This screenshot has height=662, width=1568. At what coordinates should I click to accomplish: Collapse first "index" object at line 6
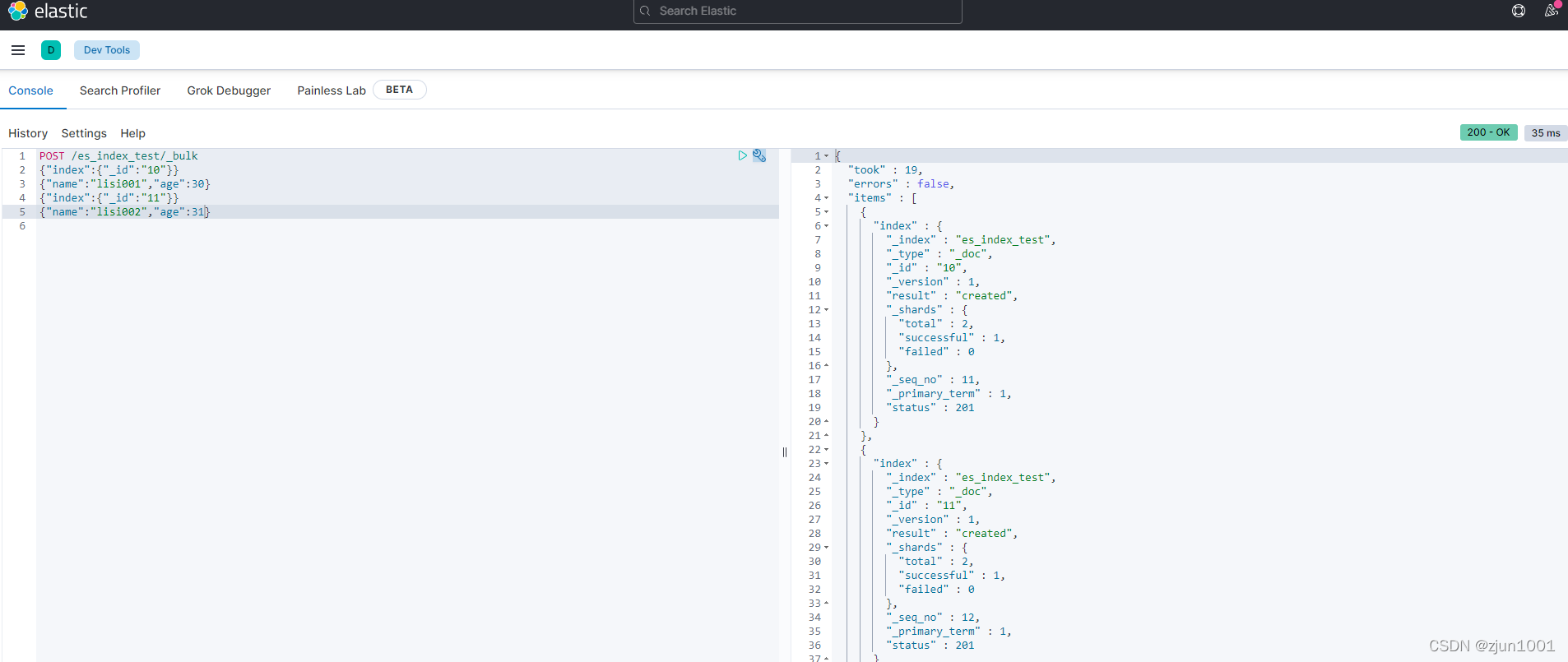point(827,226)
